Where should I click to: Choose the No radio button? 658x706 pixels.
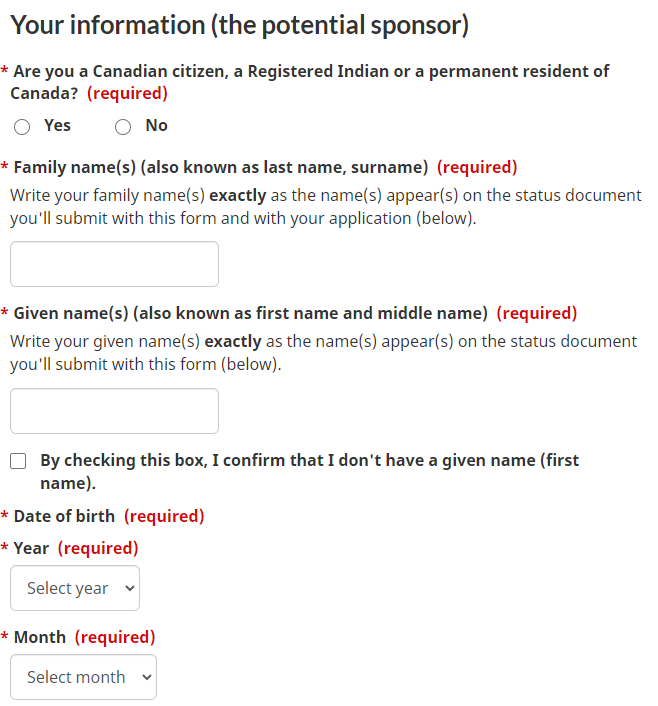click(123, 127)
